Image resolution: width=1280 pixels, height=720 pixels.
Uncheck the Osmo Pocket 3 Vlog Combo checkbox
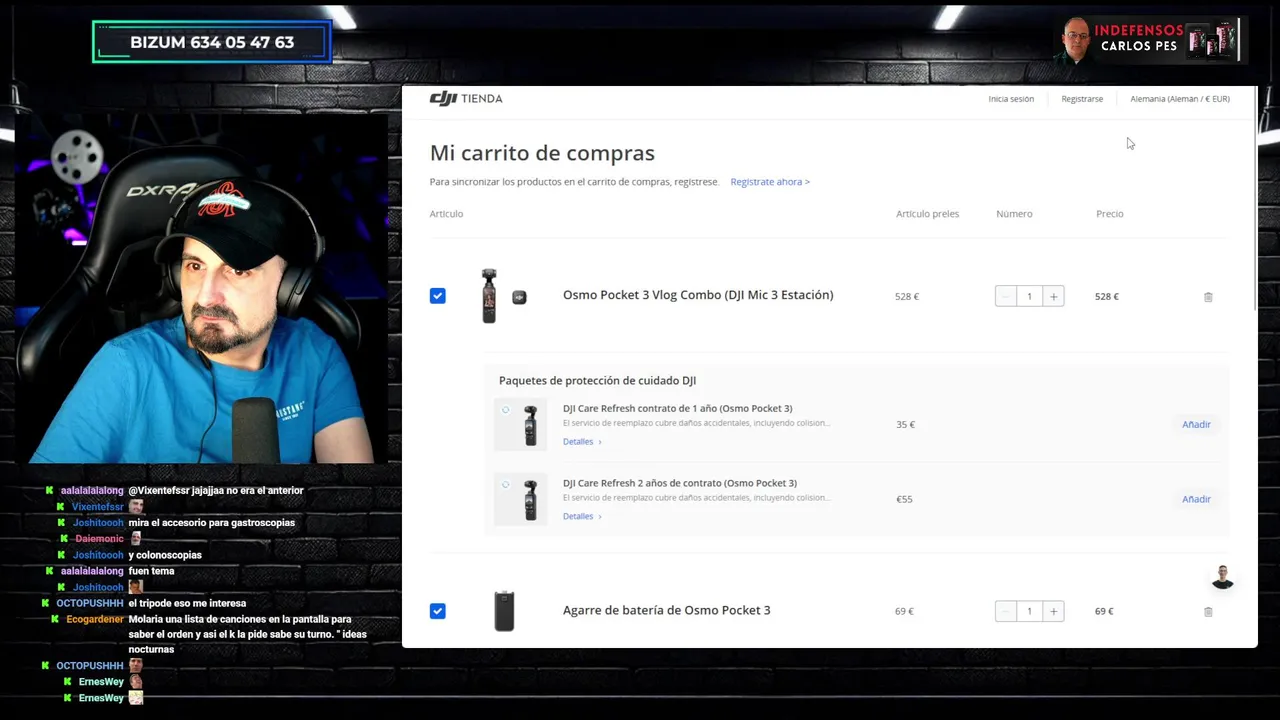pos(438,296)
